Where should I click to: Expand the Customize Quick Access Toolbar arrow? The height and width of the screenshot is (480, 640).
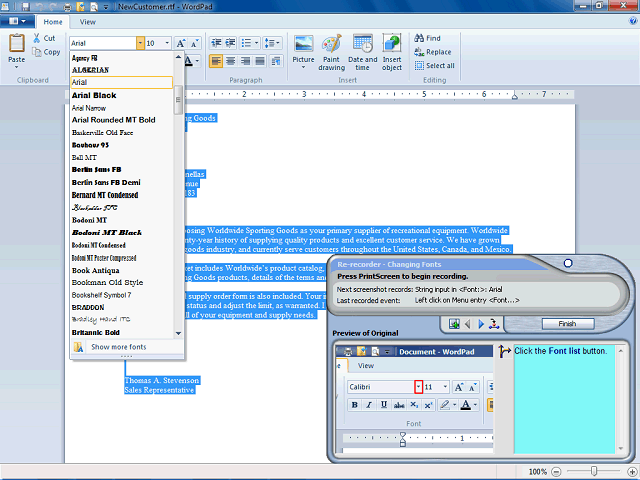[106, 7]
